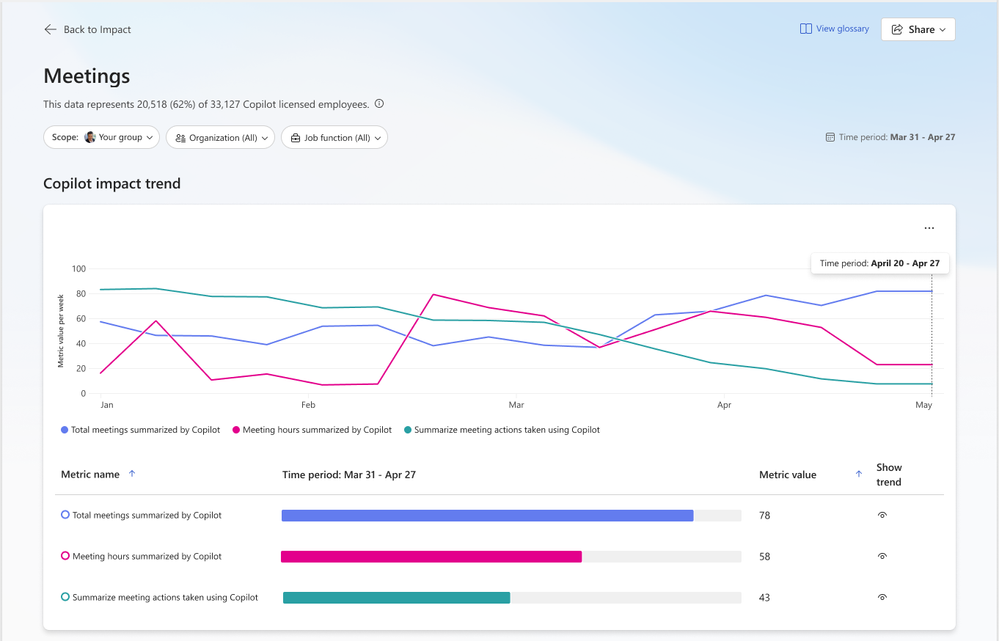Screen dimensions: 999x641
Task: Open the Share dropdown button
Action: (918, 29)
